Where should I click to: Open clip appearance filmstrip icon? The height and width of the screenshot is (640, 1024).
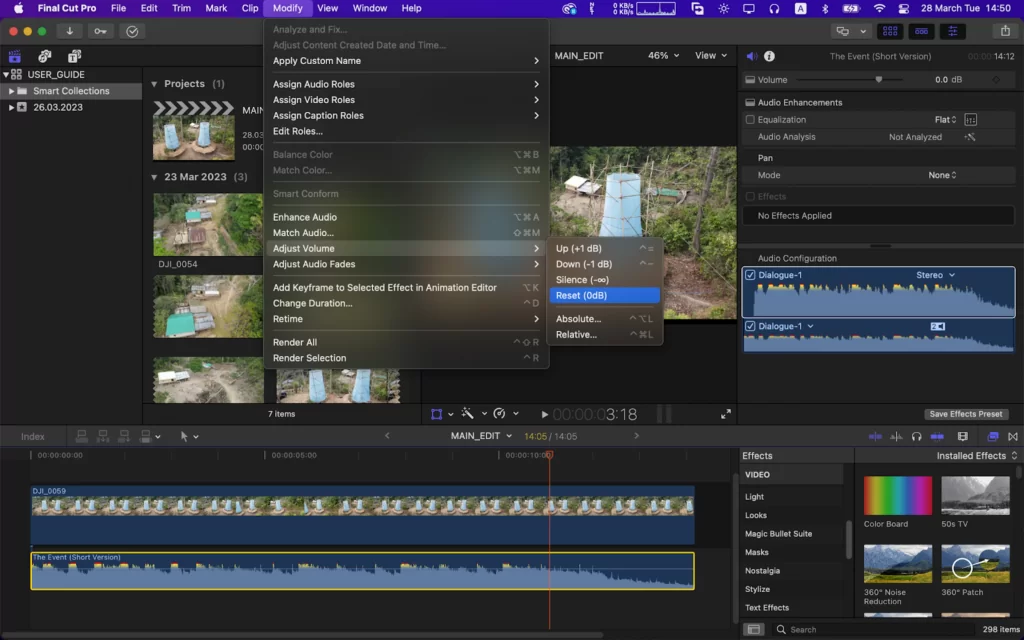(963, 436)
